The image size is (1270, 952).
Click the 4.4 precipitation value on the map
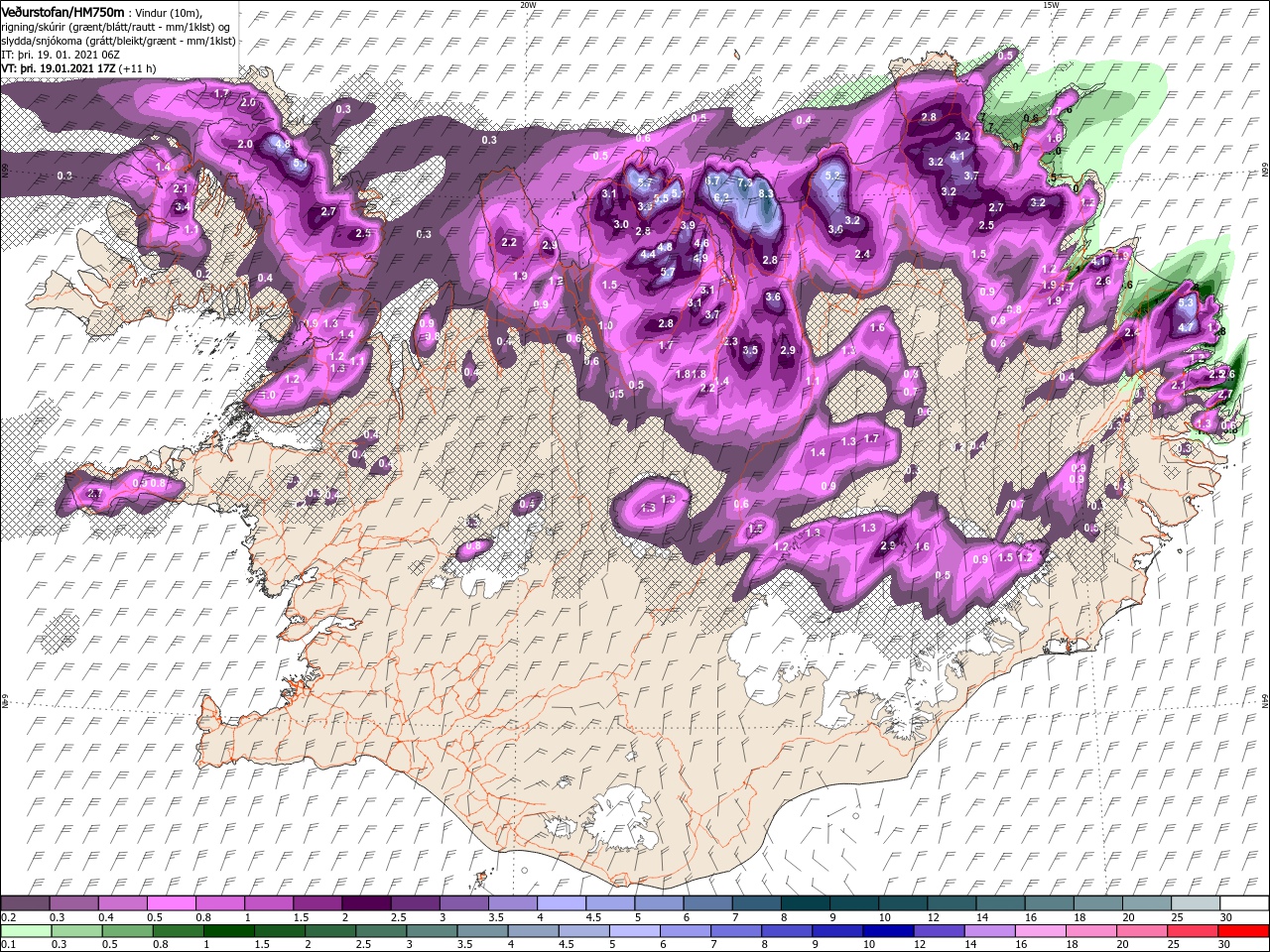tap(648, 255)
